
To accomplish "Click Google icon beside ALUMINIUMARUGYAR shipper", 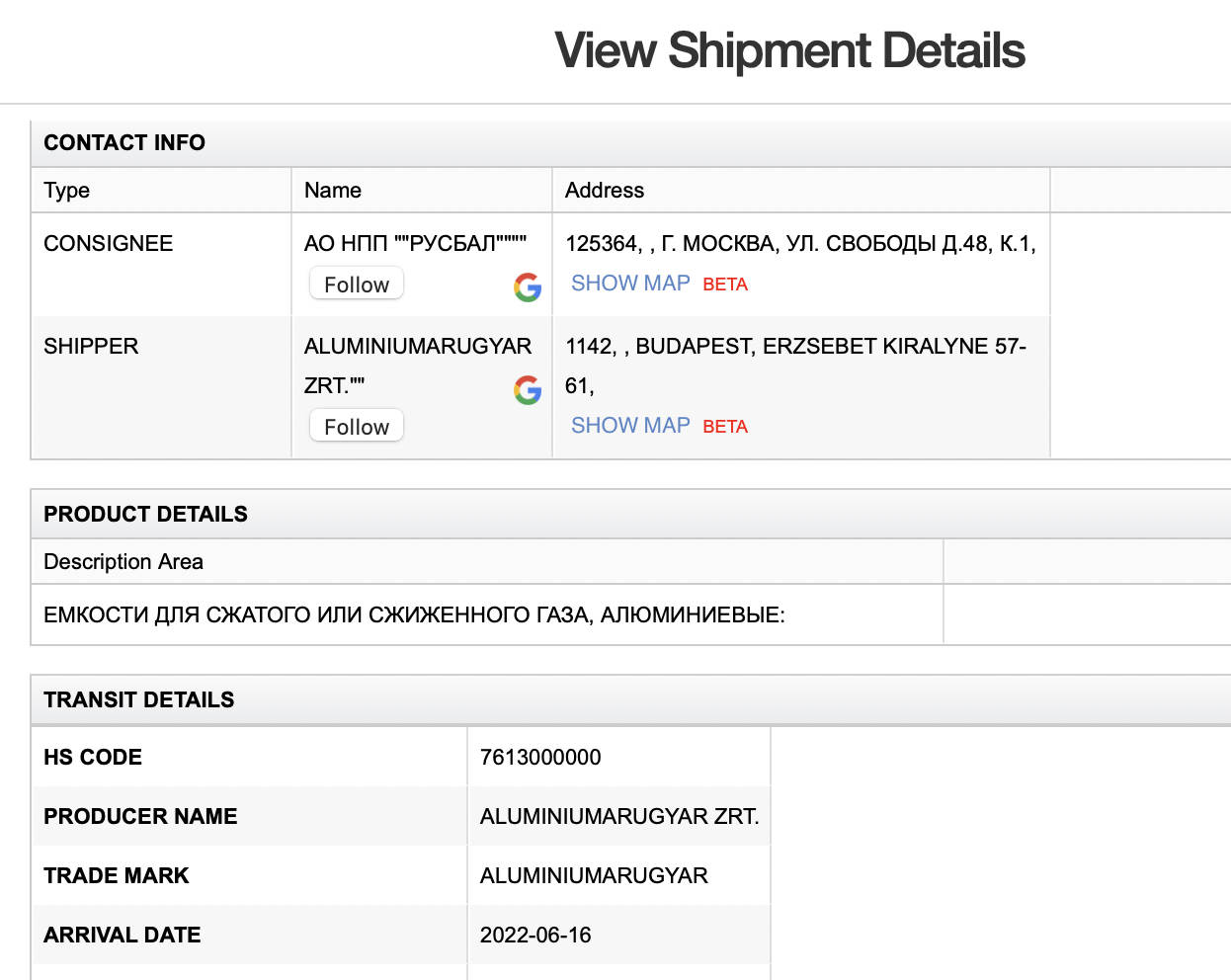I will tap(528, 390).
